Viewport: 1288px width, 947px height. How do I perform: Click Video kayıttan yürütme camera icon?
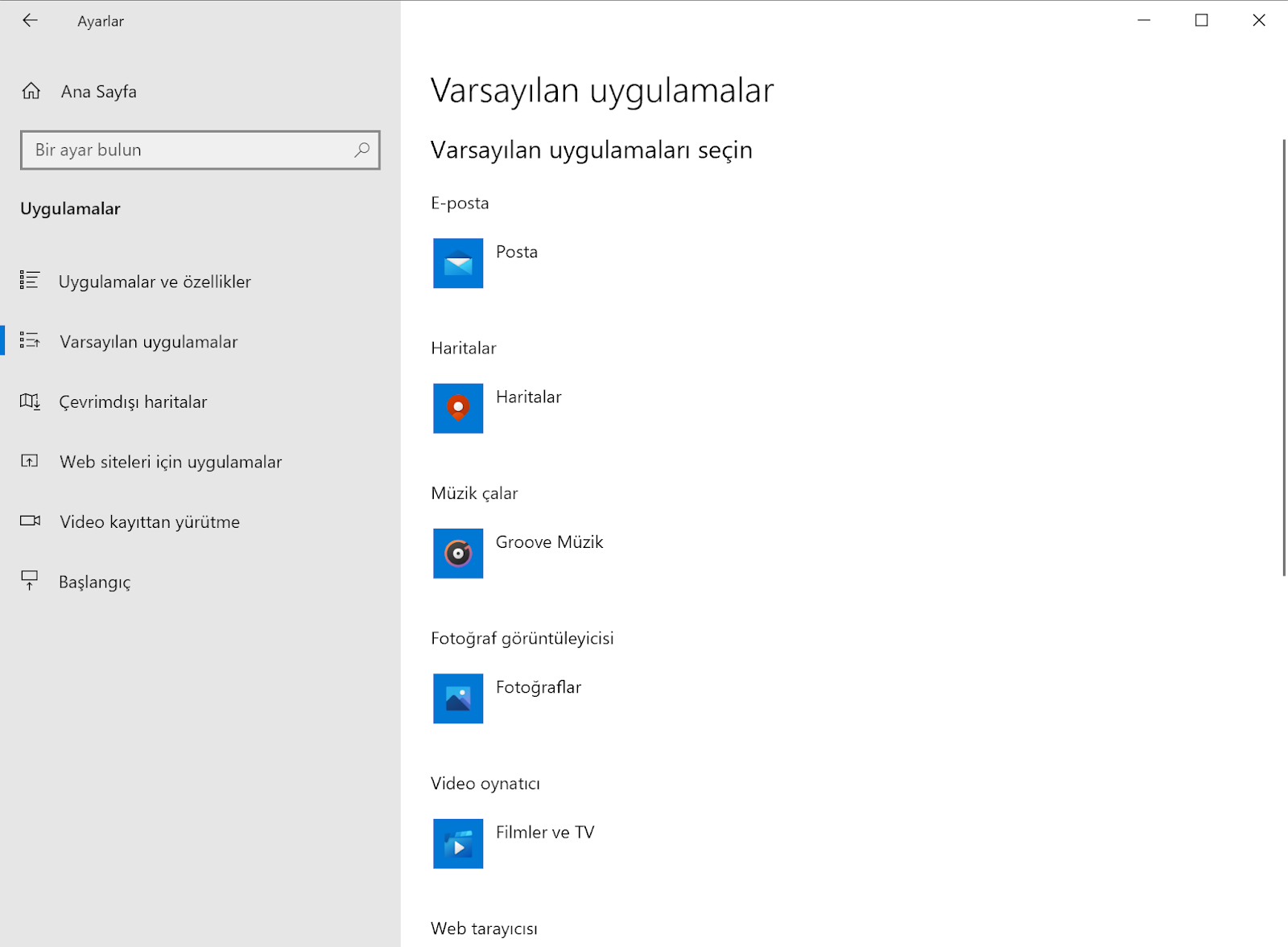point(30,521)
